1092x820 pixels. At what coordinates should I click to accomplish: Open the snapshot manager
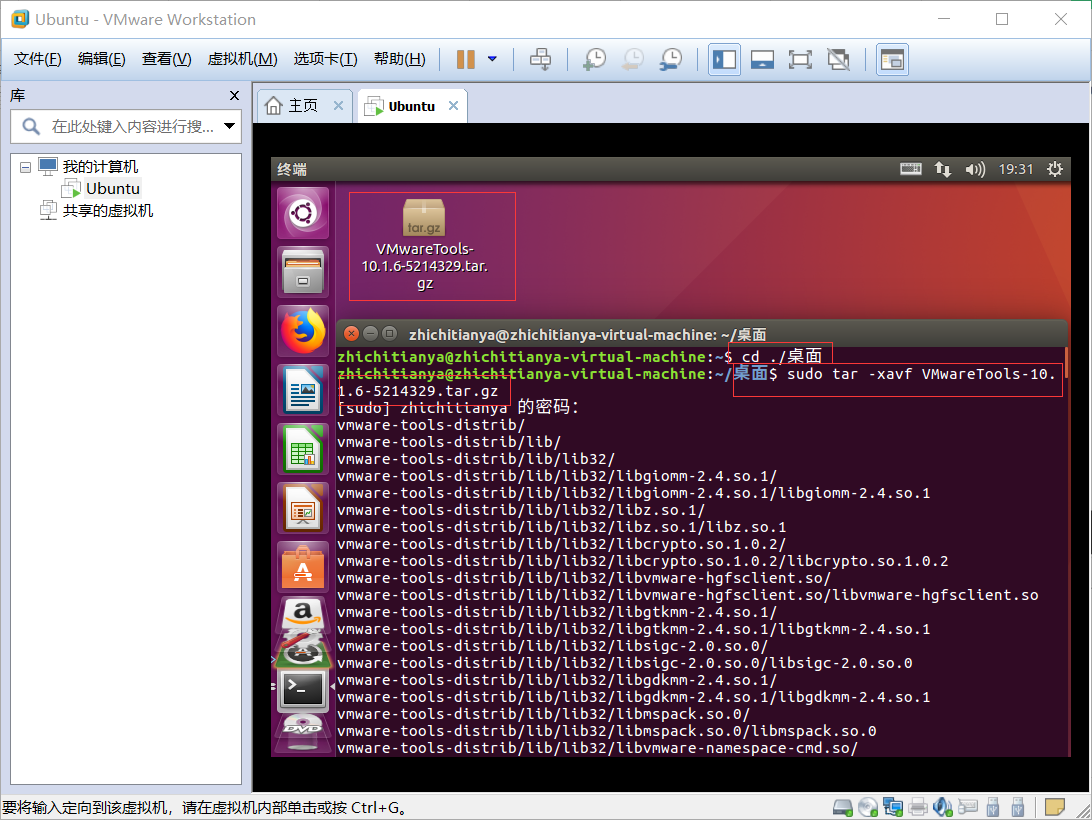pos(671,59)
